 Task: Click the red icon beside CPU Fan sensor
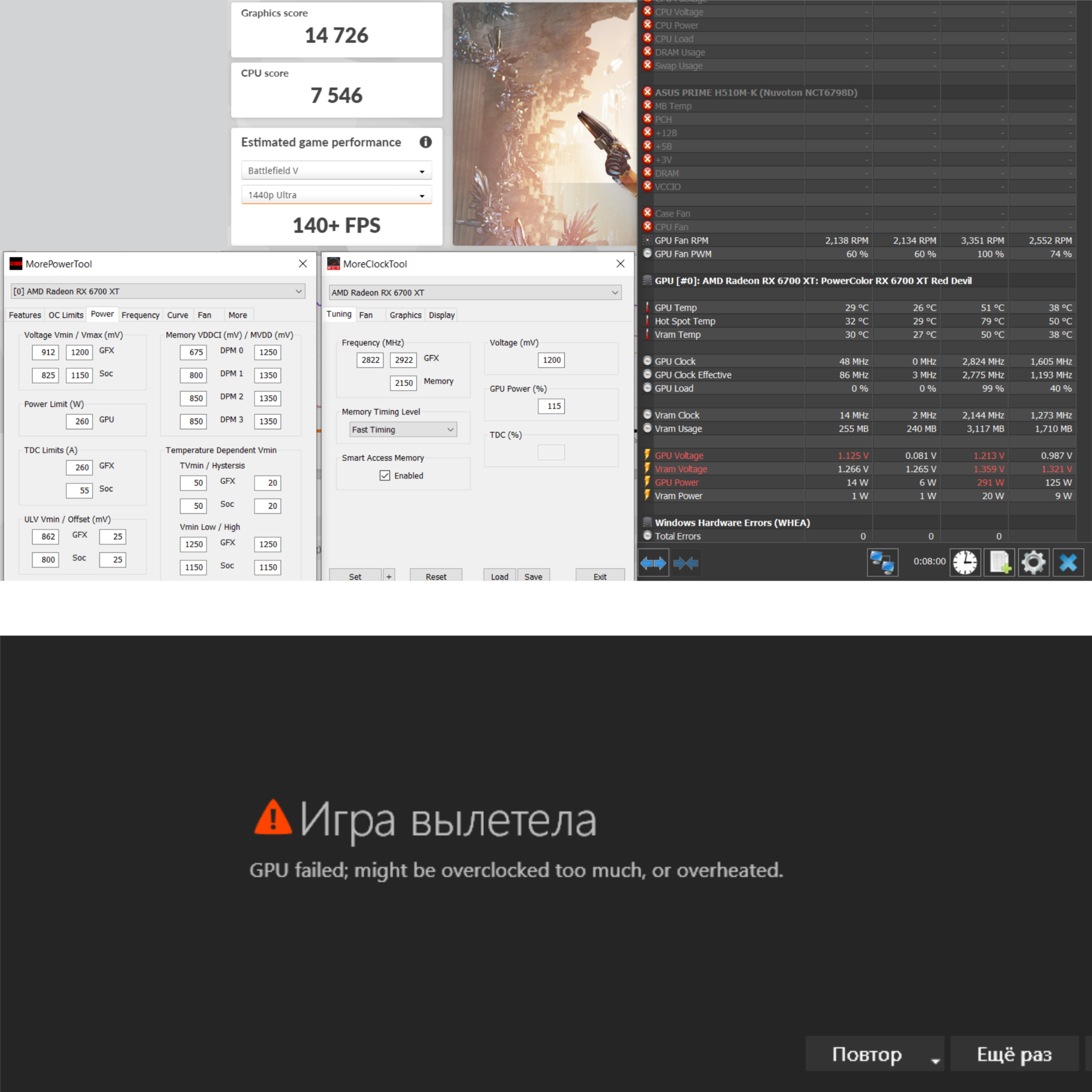point(648,227)
